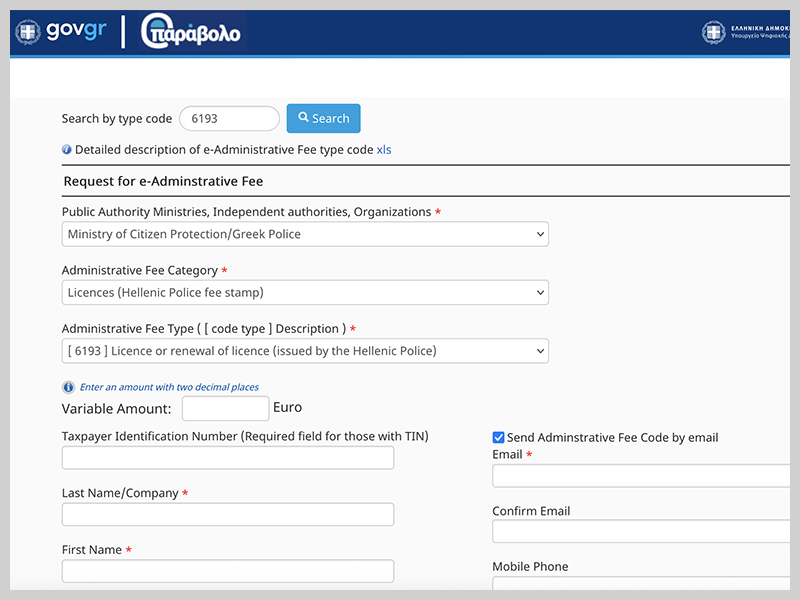
Task: Click the info icon beside Detailed description
Action: click(67, 150)
